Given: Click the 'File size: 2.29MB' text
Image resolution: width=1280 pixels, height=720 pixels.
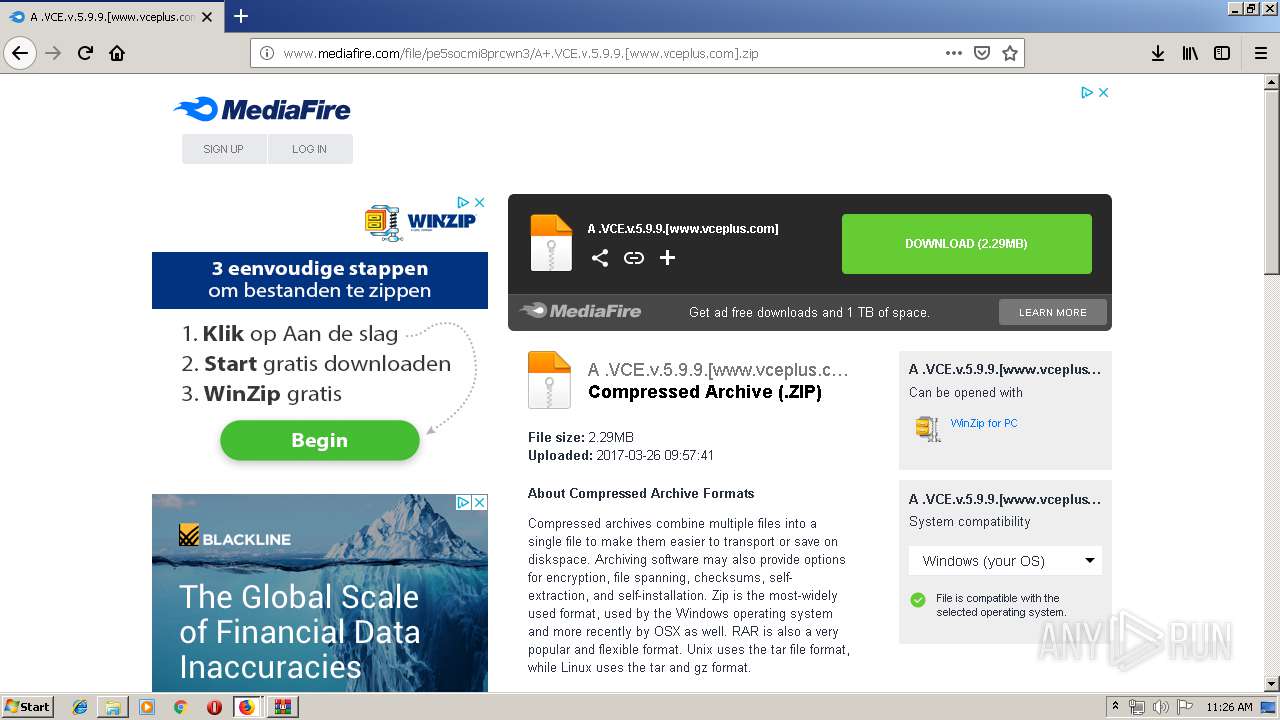Looking at the screenshot, I should click(581, 437).
